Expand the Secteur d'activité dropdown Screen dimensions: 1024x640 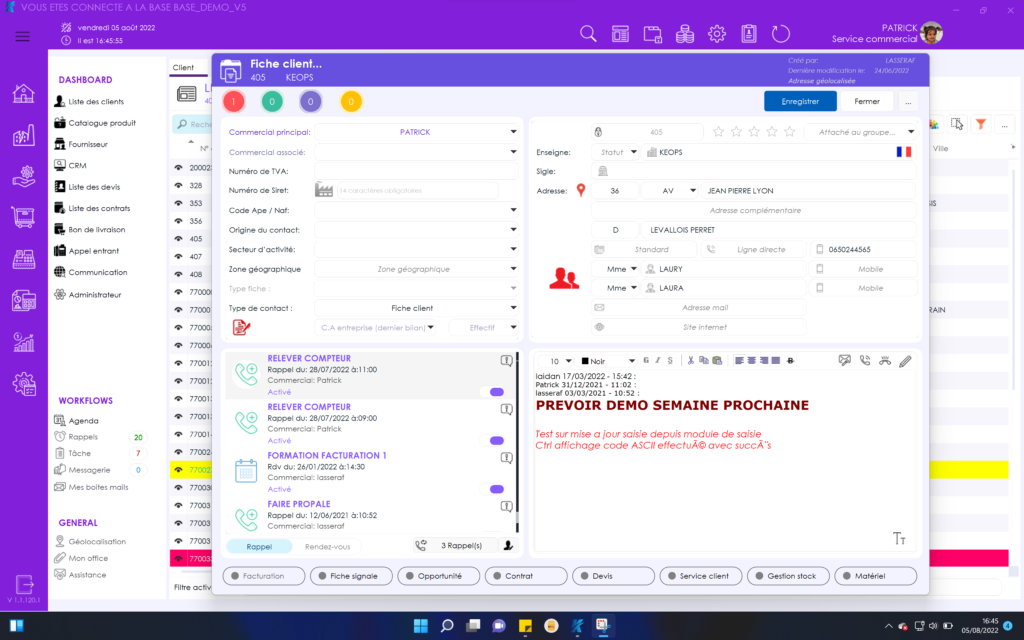pyautogui.click(x=513, y=249)
